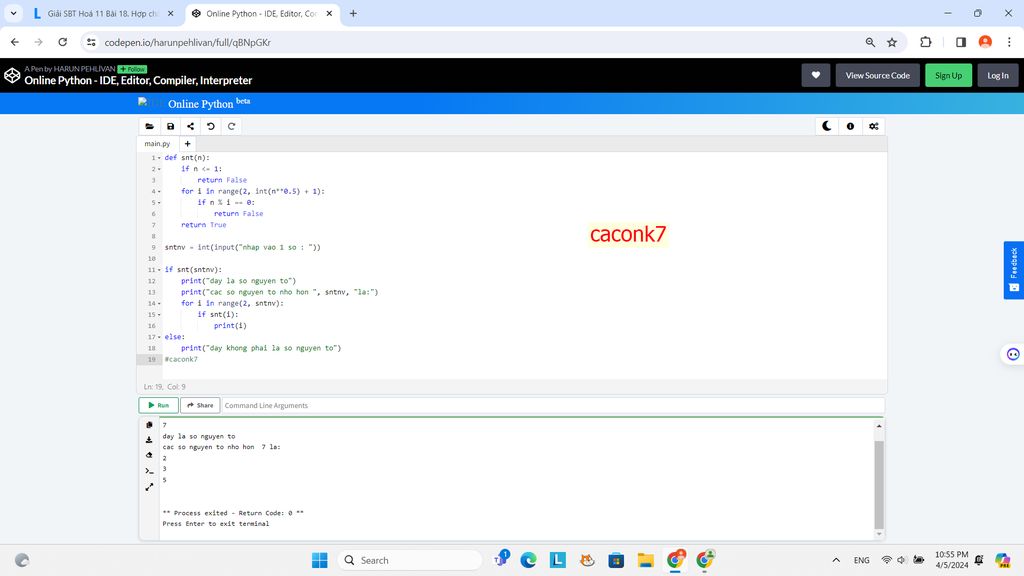Collapse the if block at line 2

[x=159, y=169]
